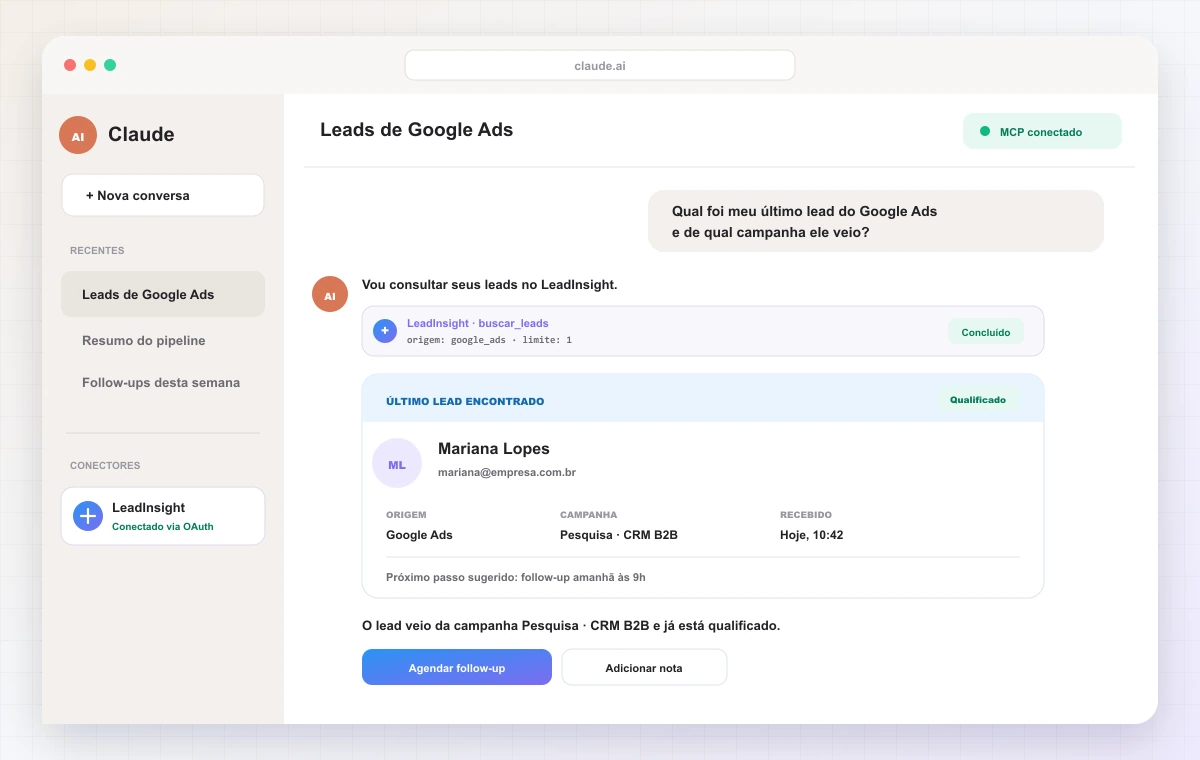Click the final summary sentence about the lead
1200x760 pixels.
(571, 626)
